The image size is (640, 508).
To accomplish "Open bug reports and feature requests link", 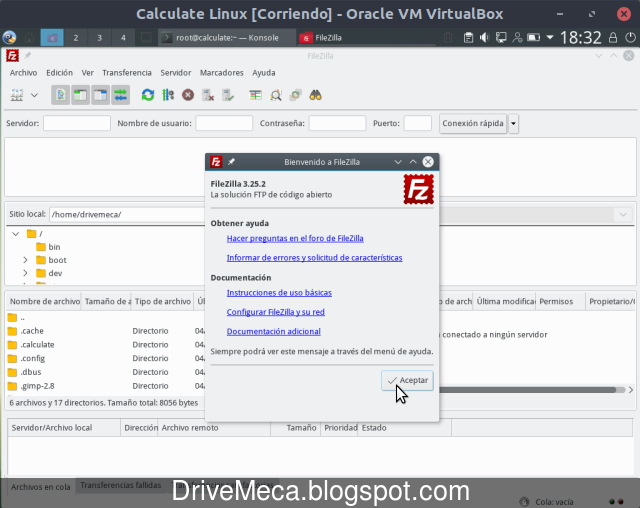I will click(314, 258).
